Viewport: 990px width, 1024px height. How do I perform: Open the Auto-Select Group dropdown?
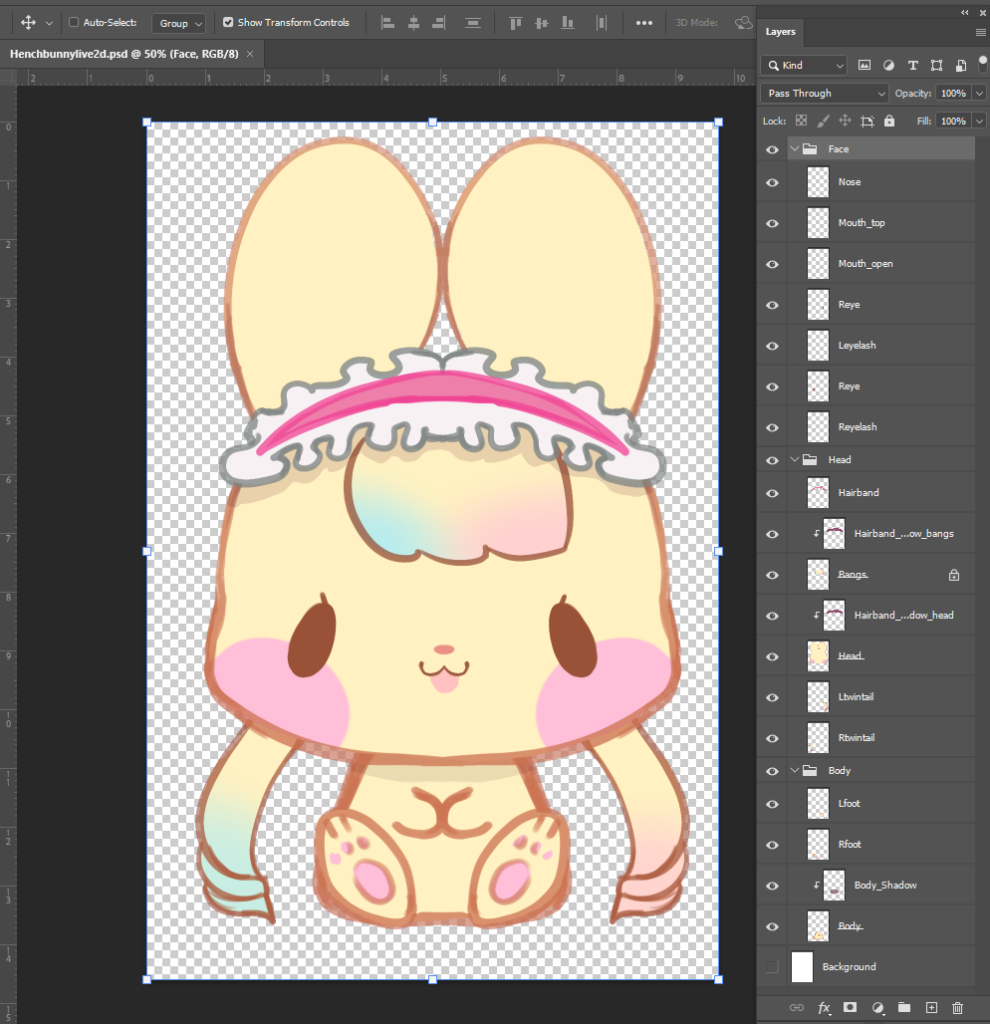coord(179,23)
